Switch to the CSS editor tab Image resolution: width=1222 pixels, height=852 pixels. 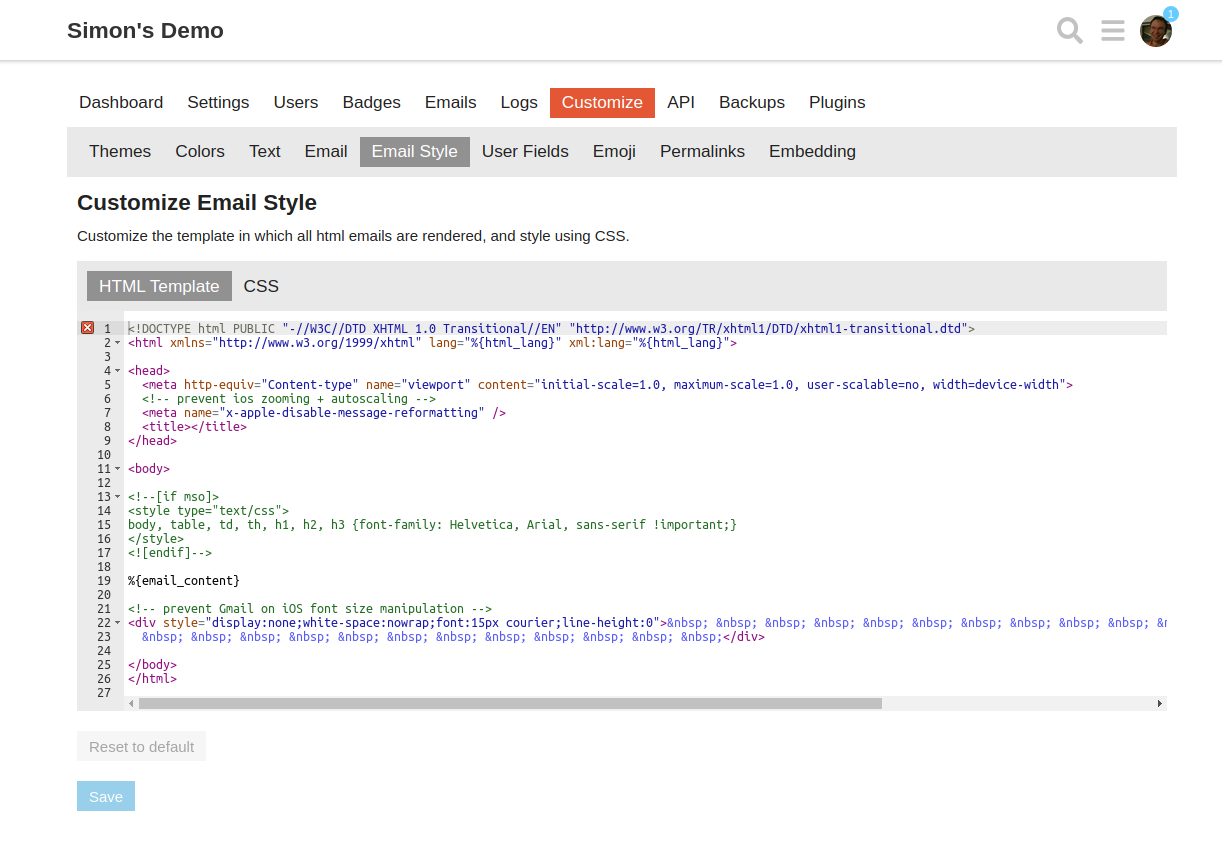[x=261, y=286]
